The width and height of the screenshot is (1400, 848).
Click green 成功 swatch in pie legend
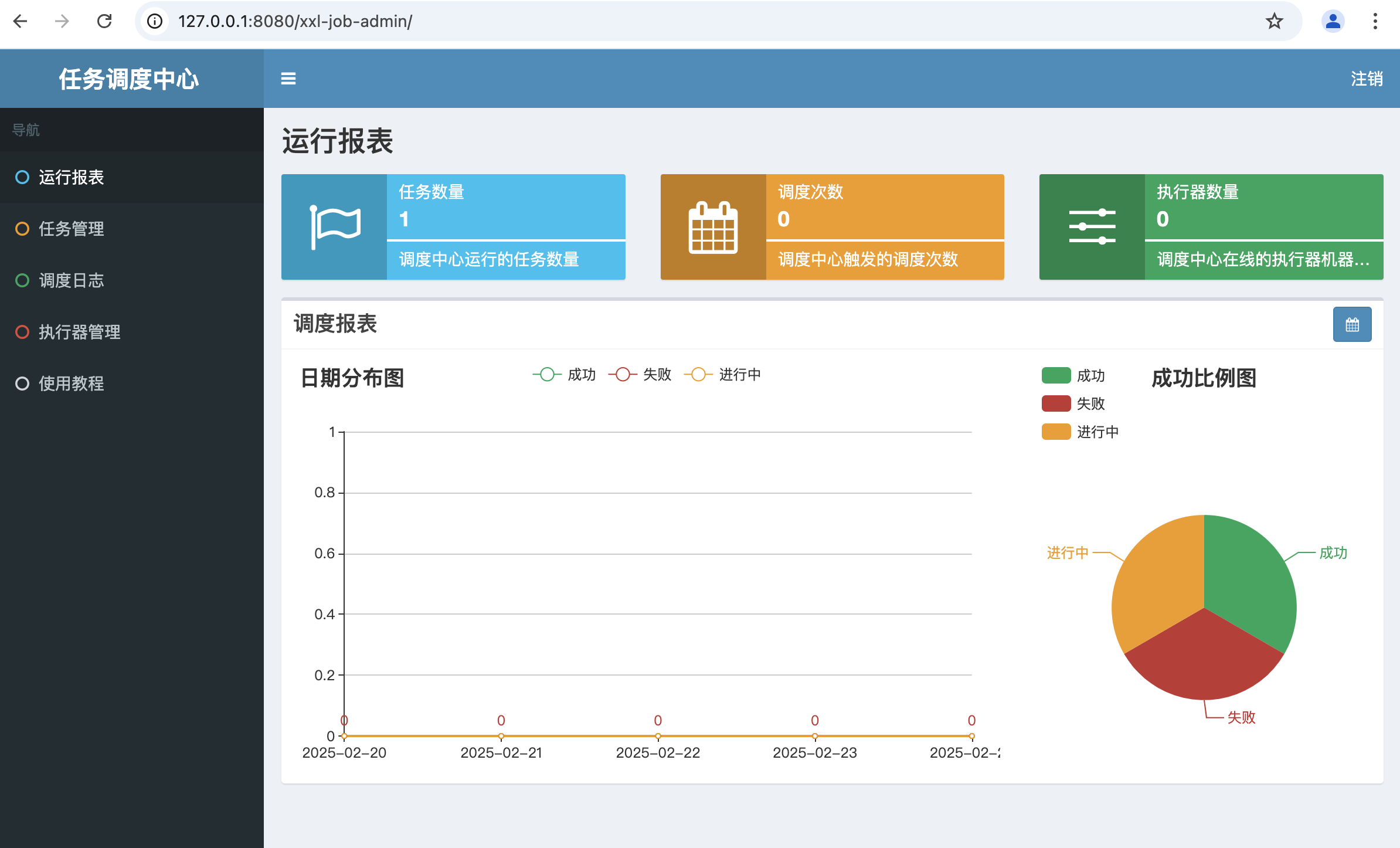point(1056,375)
